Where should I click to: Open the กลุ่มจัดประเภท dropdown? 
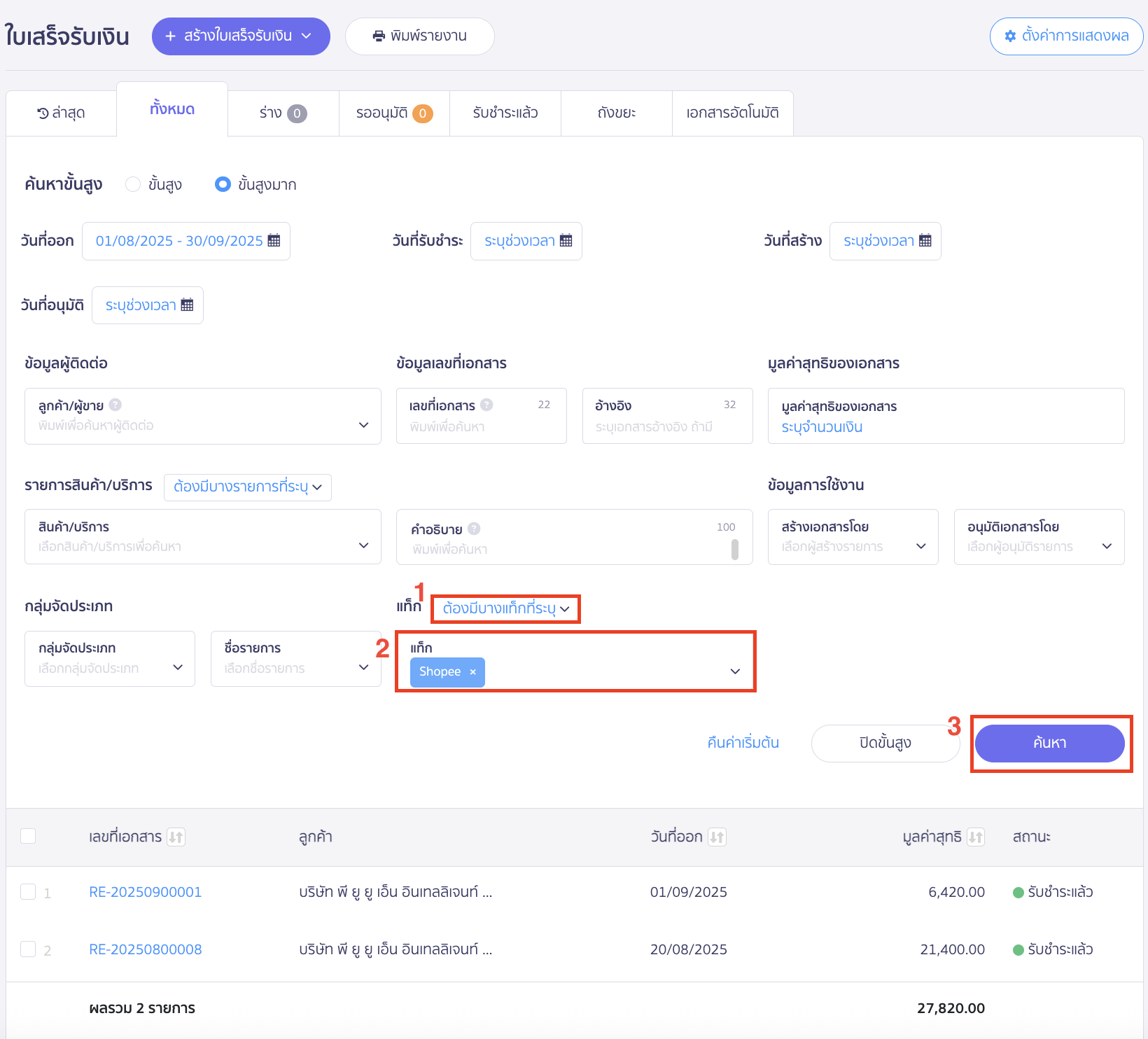(110, 659)
